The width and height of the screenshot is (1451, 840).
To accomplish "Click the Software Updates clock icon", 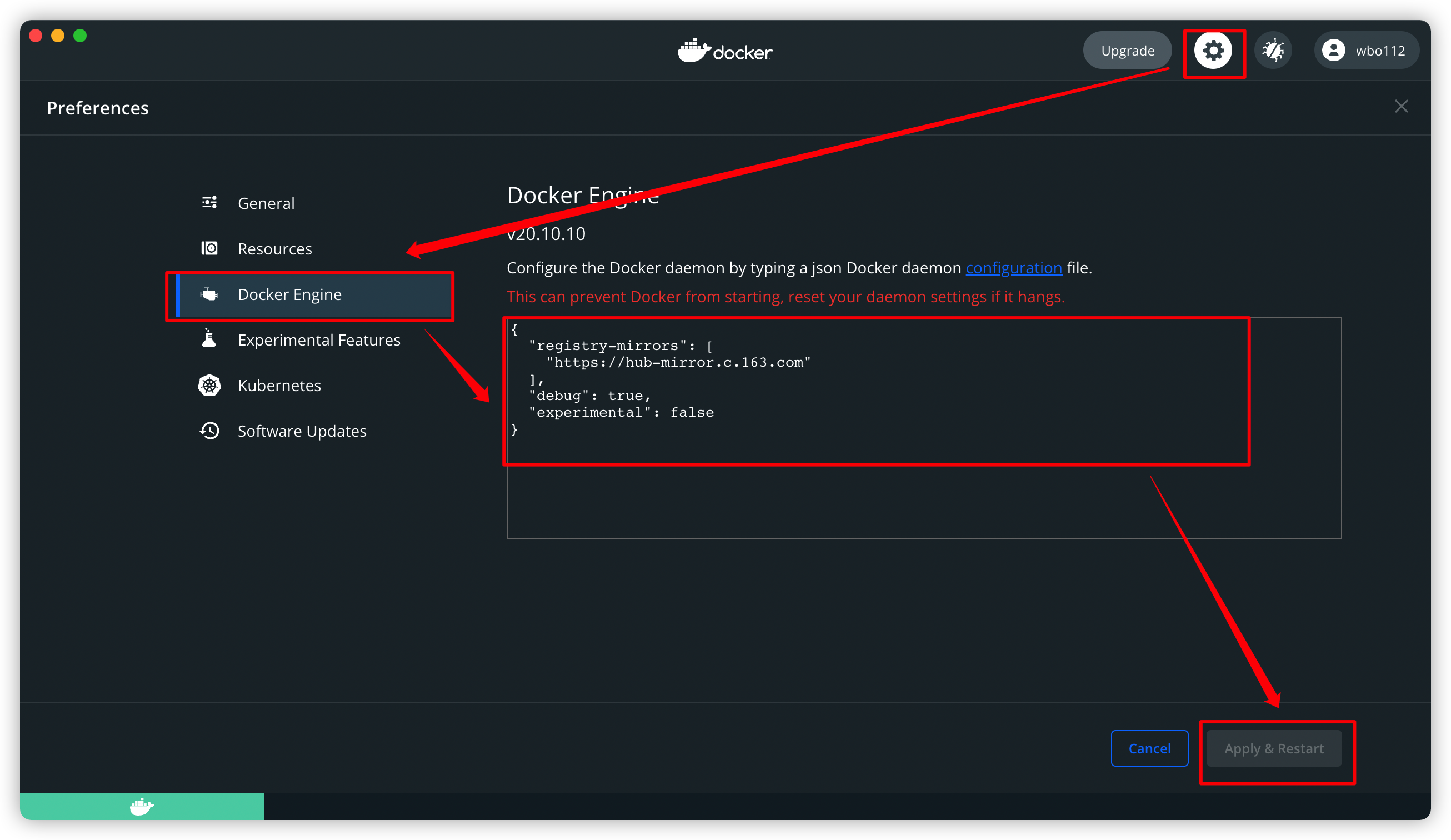I will 209,431.
